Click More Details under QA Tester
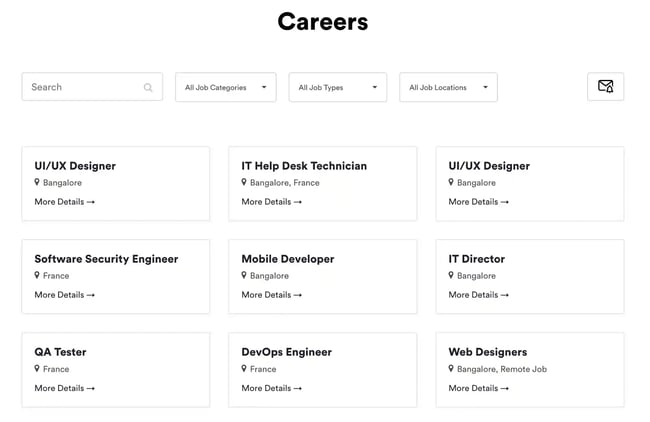The height and width of the screenshot is (422, 650). coord(65,388)
